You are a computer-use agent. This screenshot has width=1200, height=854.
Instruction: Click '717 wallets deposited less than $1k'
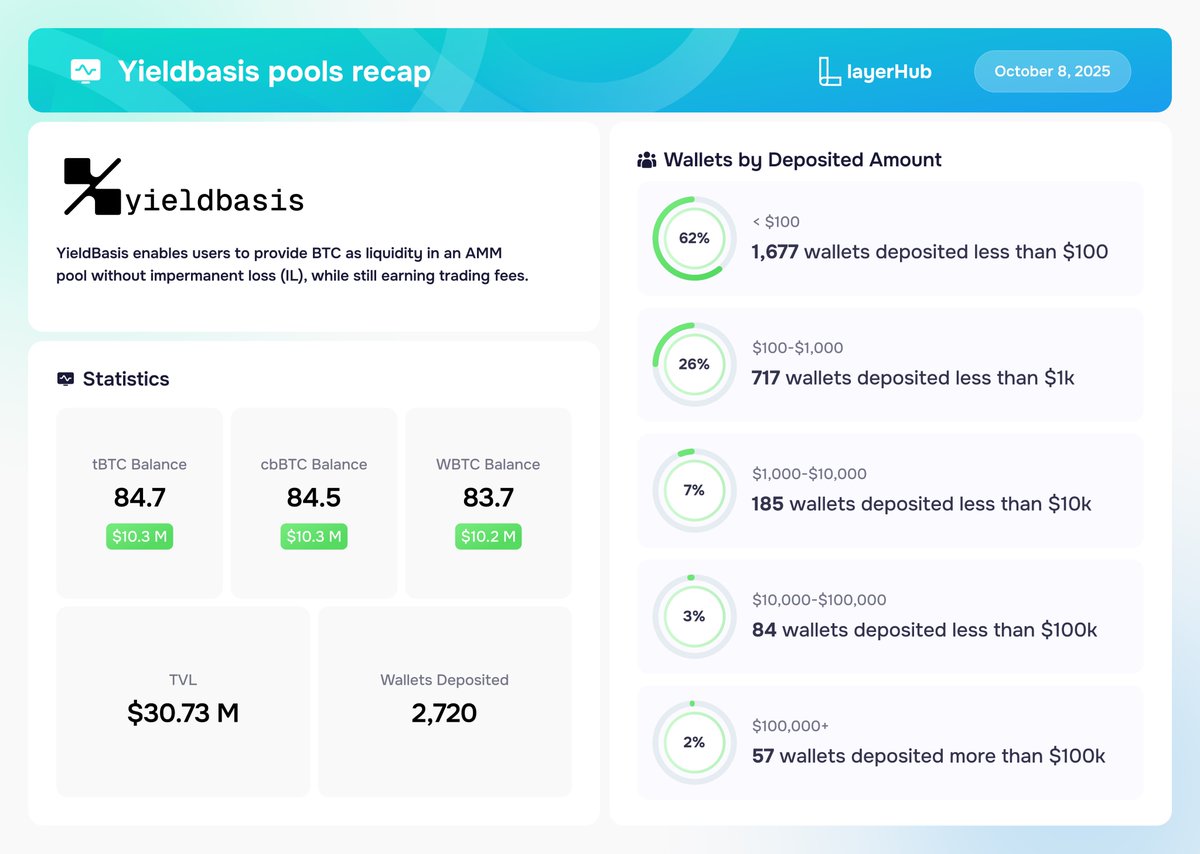click(x=913, y=378)
